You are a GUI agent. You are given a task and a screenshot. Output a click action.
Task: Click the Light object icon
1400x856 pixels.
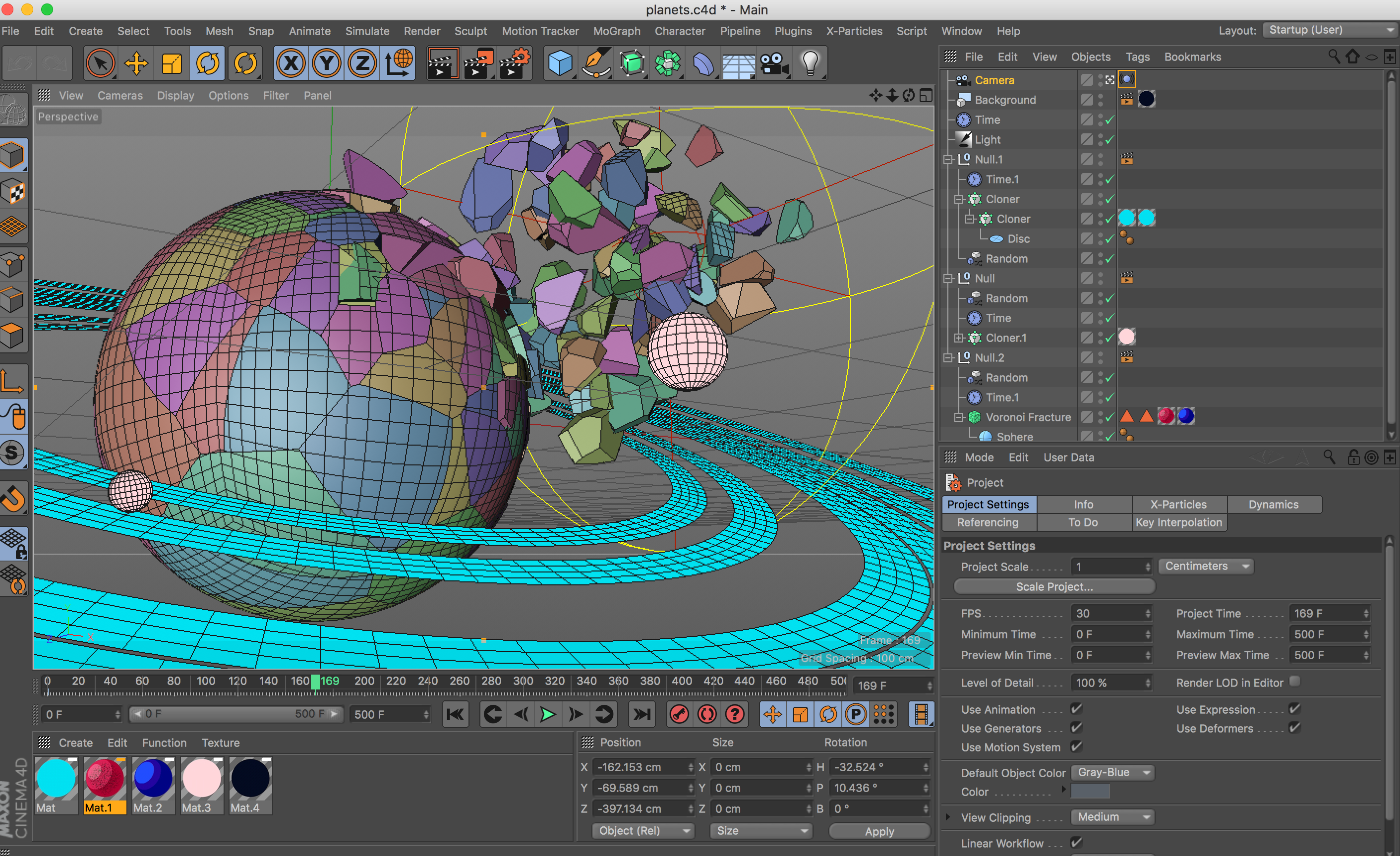810,63
